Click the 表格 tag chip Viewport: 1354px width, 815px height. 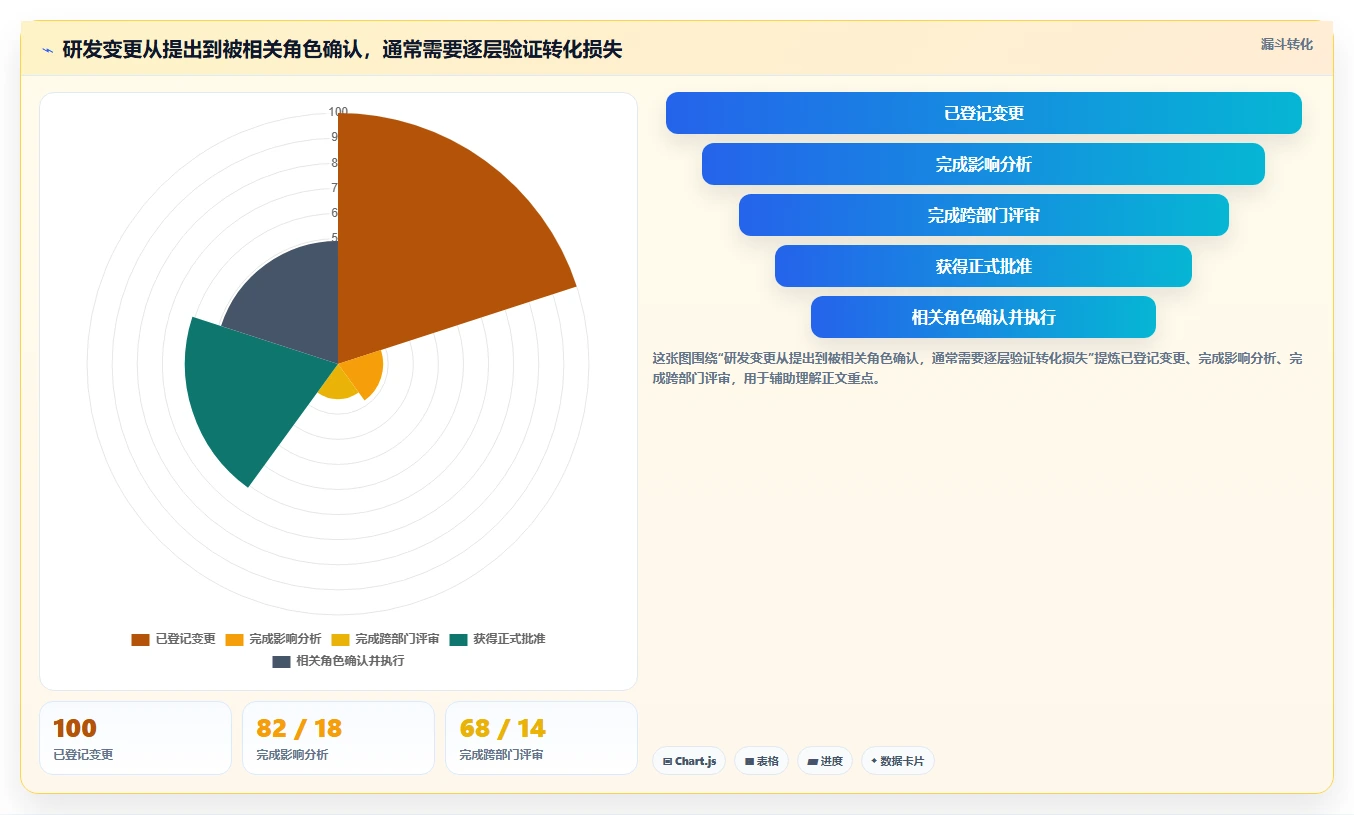(x=761, y=761)
